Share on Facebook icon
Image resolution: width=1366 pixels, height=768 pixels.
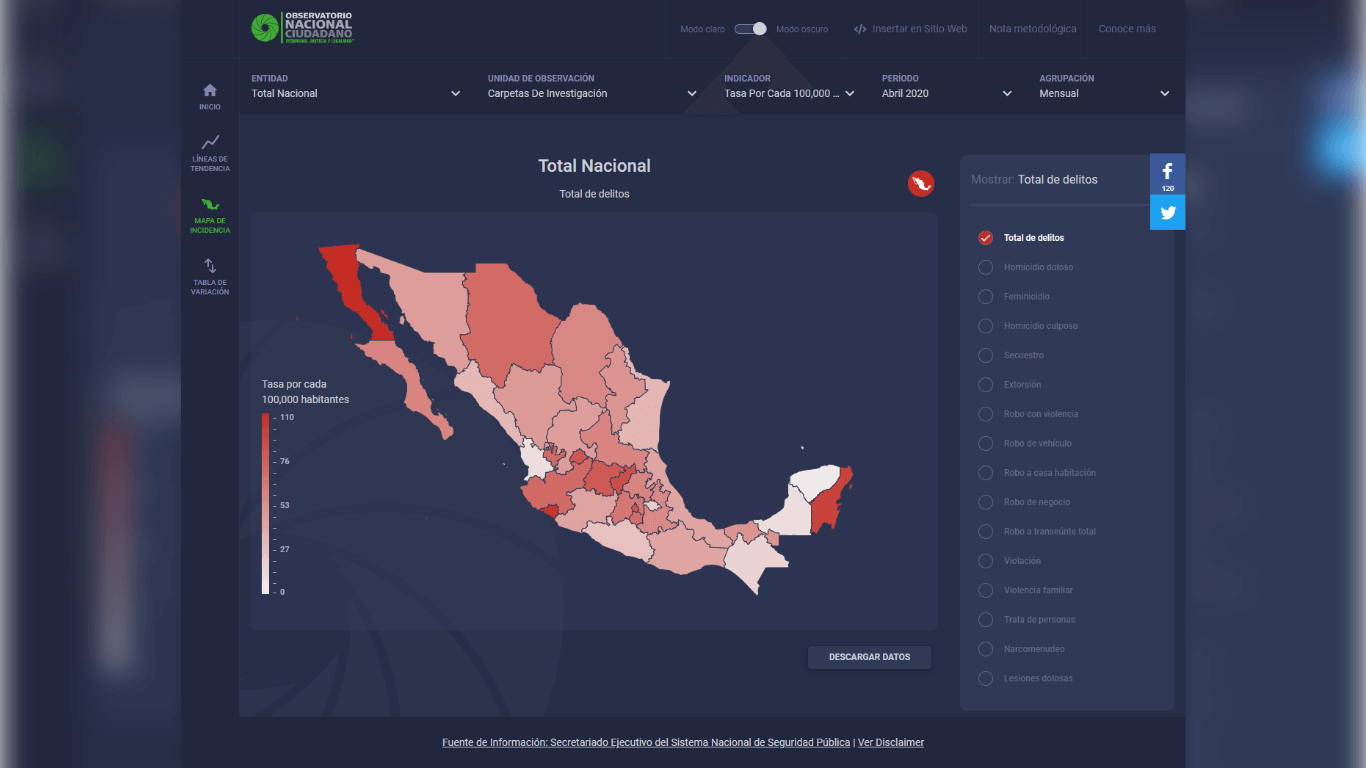[1167, 172]
